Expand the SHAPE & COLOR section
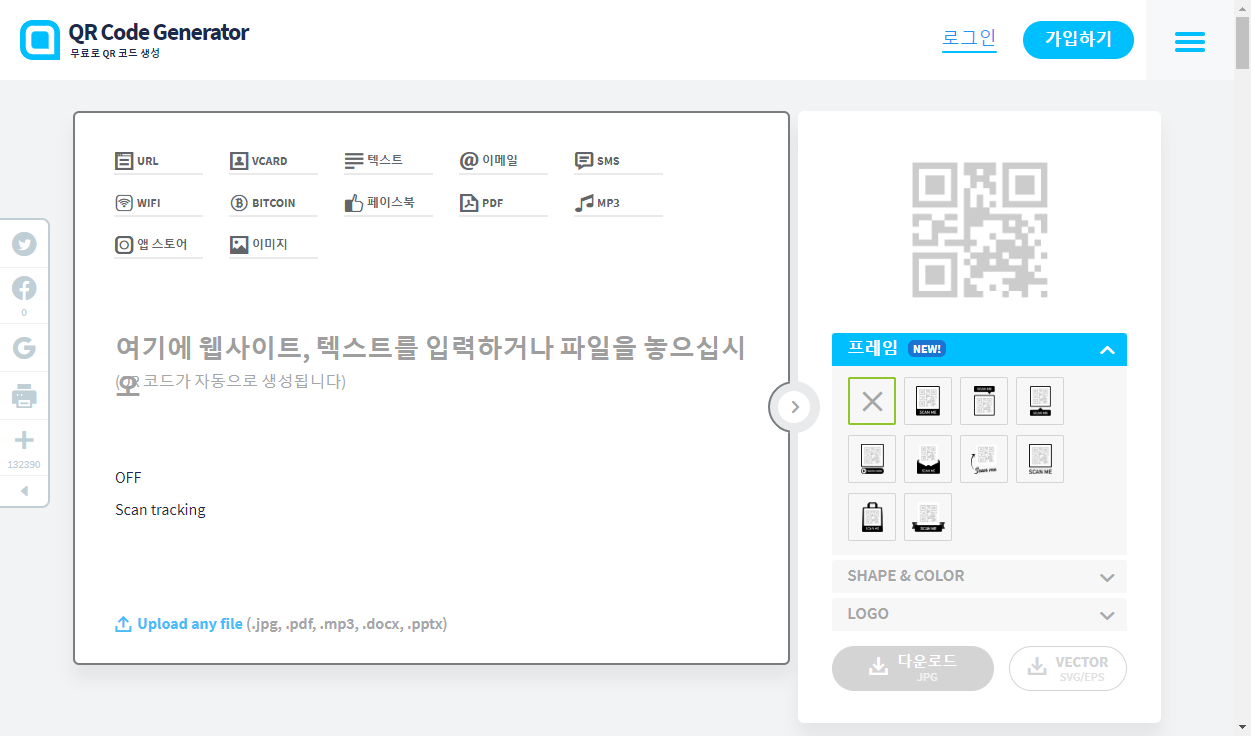Viewport: 1251px width, 736px height. tap(979, 576)
